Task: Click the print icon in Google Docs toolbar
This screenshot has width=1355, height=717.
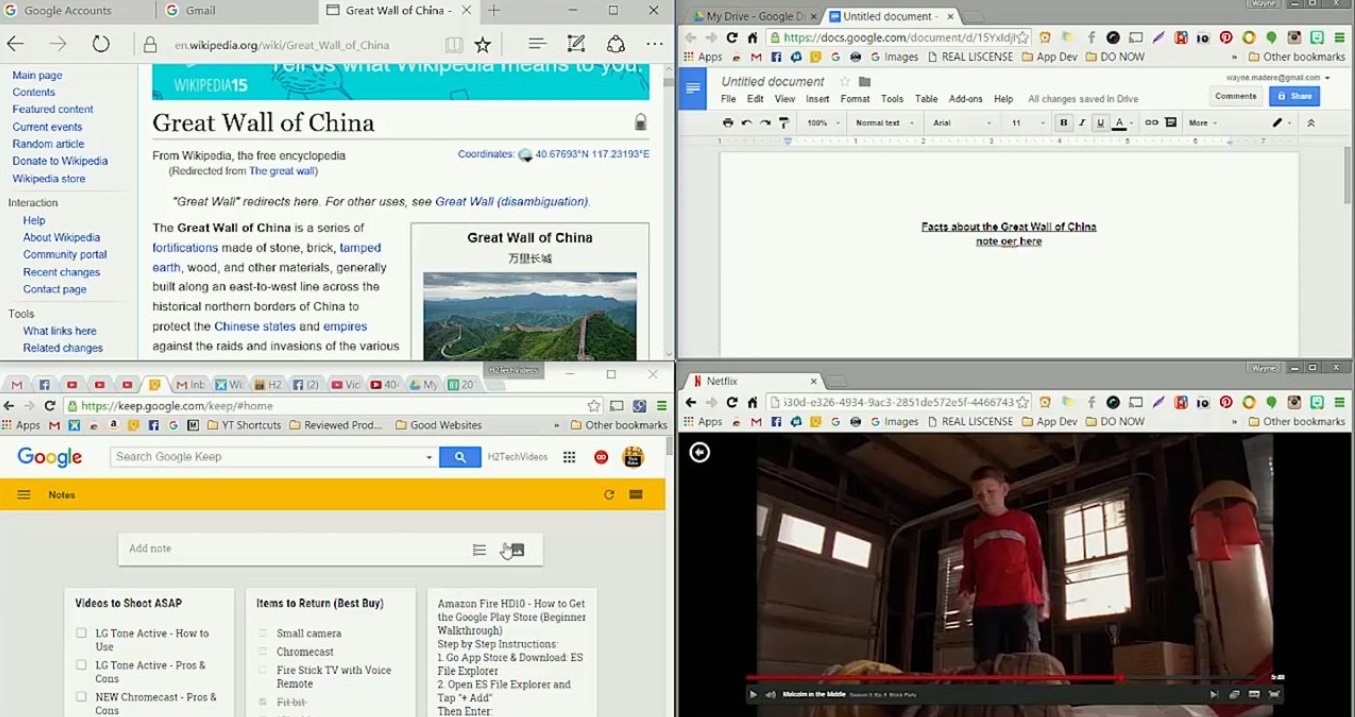Action: point(728,123)
